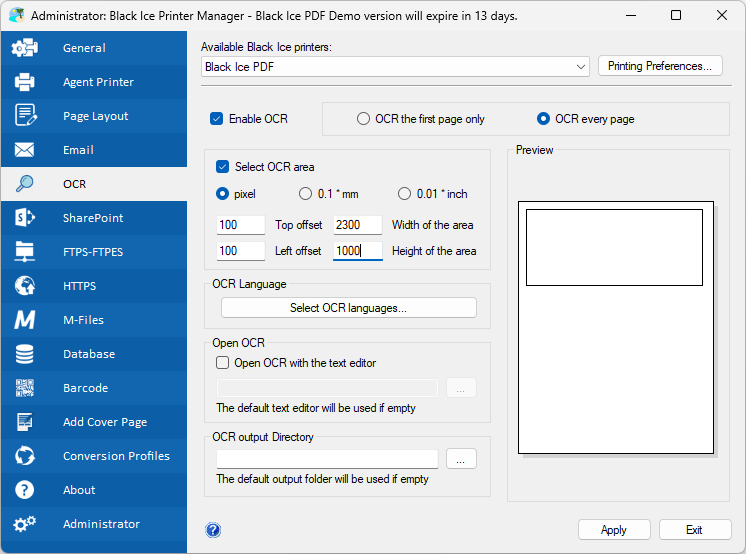Screen dimensions: 746x554
Task: Click the Select OCR languages button
Action: pyautogui.click(x=348, y=308)
